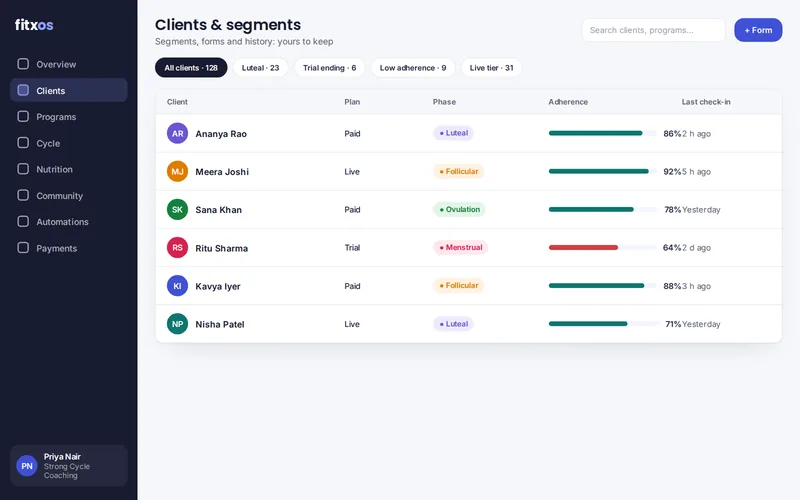Click Meera Joshi's Follicular phase badge
The width and height of the screenshot is (800, 500).
pos(459,171)
